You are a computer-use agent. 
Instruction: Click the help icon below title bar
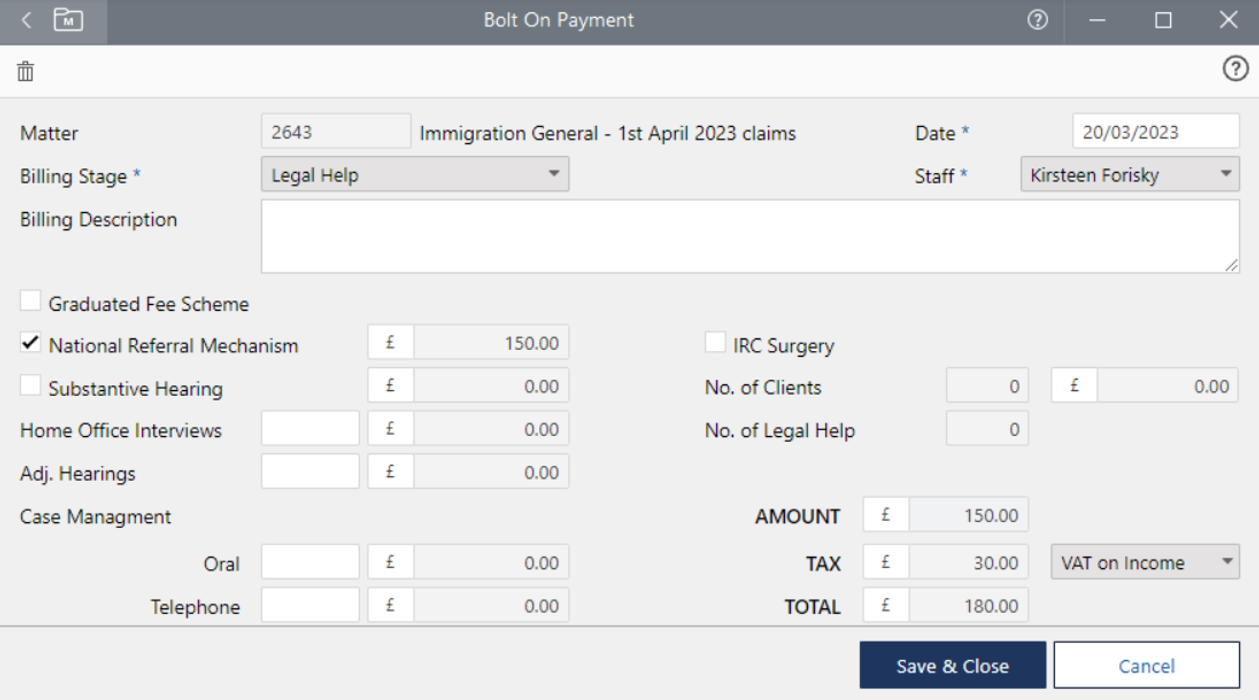coord(1235,69)
